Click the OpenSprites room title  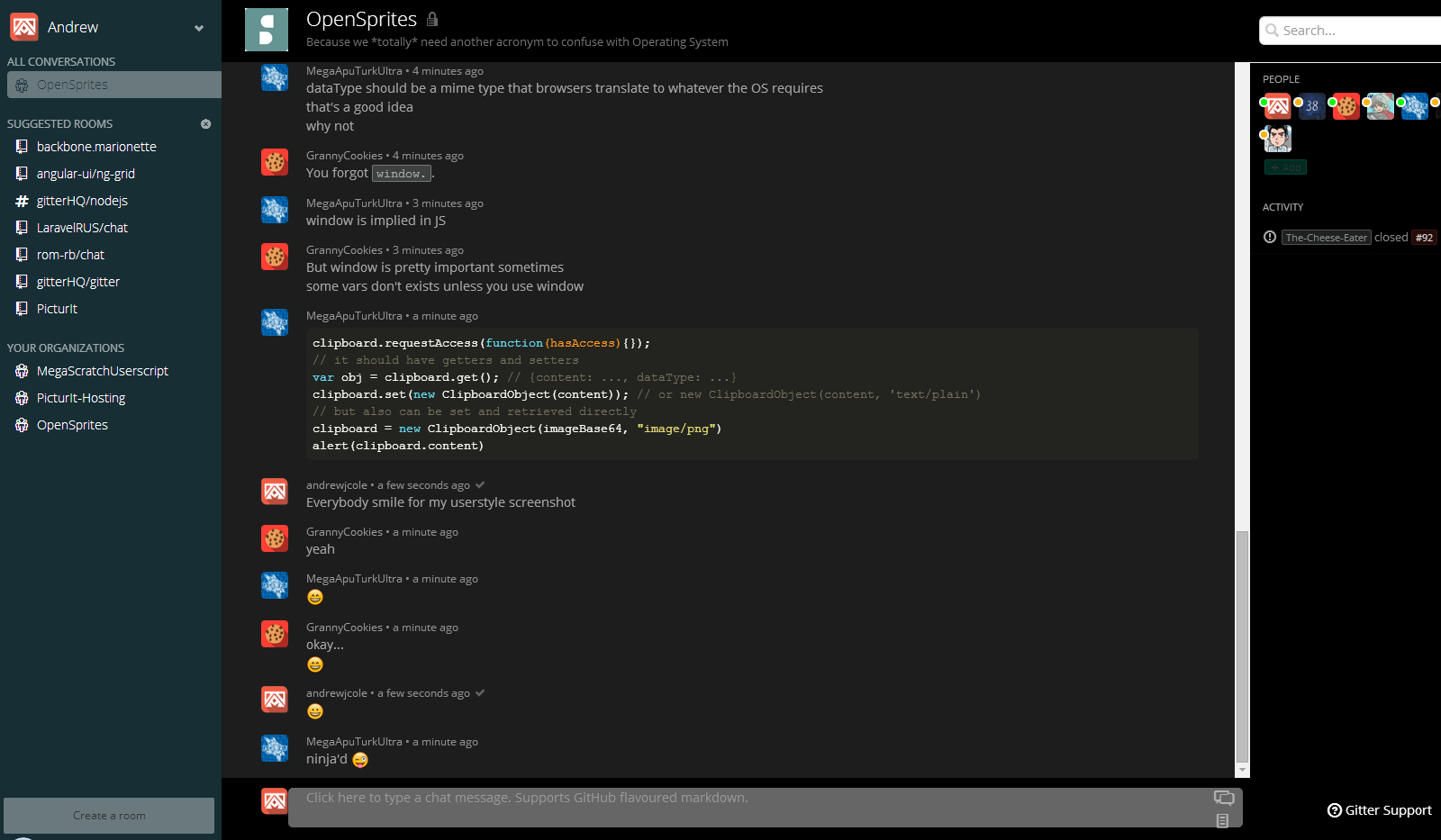tap(361, 19)
